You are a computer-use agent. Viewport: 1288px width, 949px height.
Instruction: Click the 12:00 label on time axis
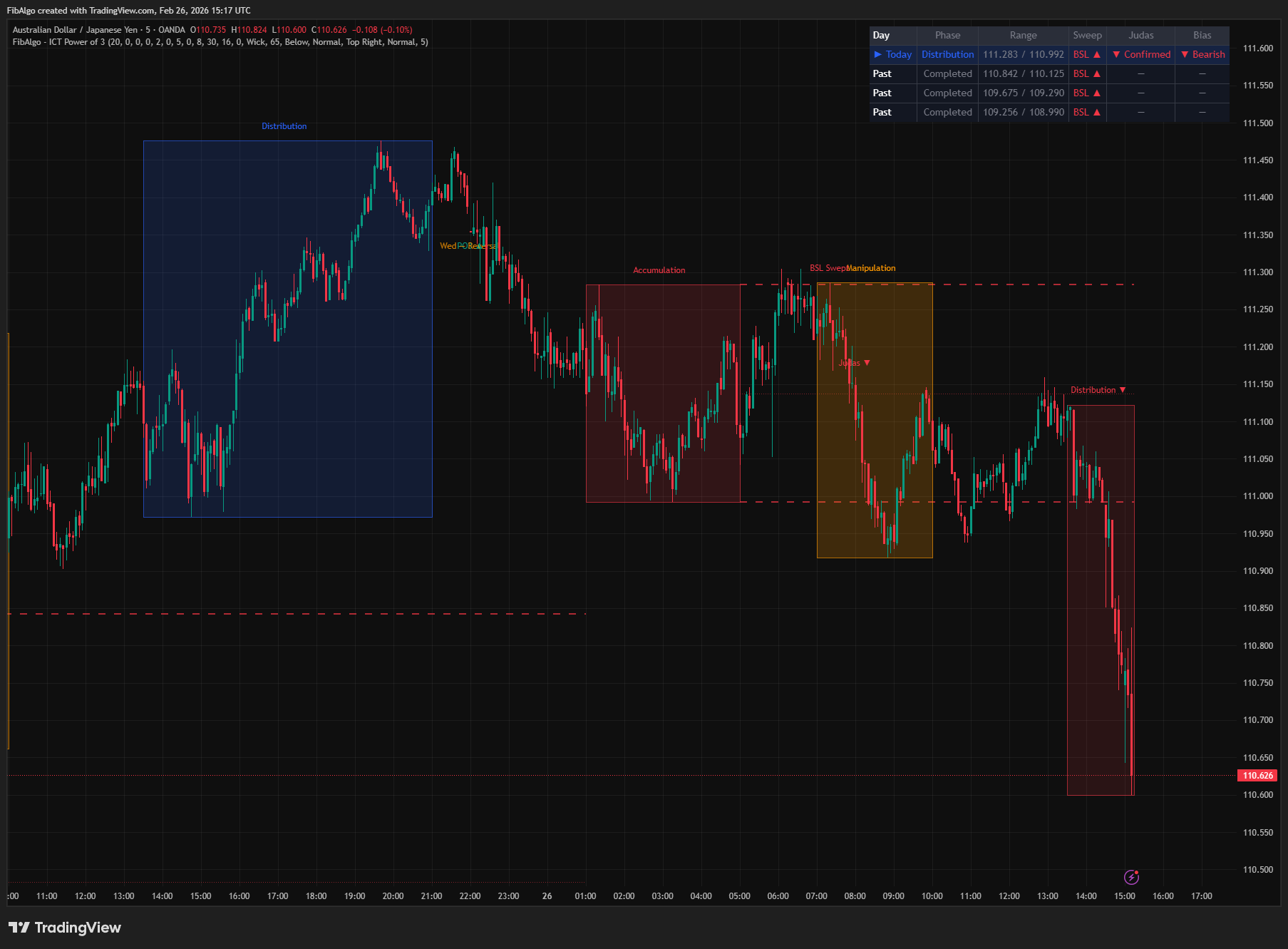point(85,896)
